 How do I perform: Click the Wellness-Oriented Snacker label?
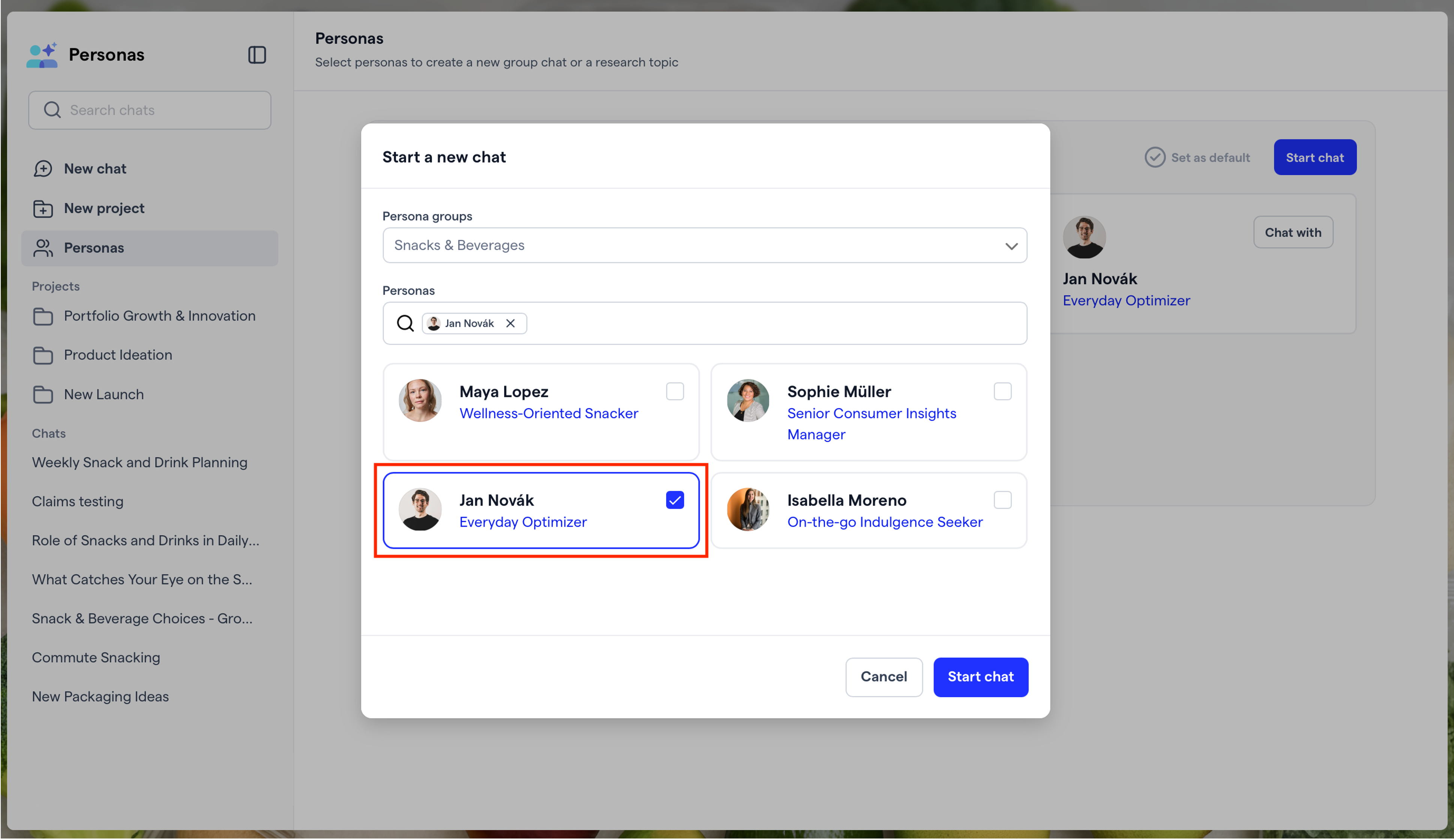coord(549,413)
